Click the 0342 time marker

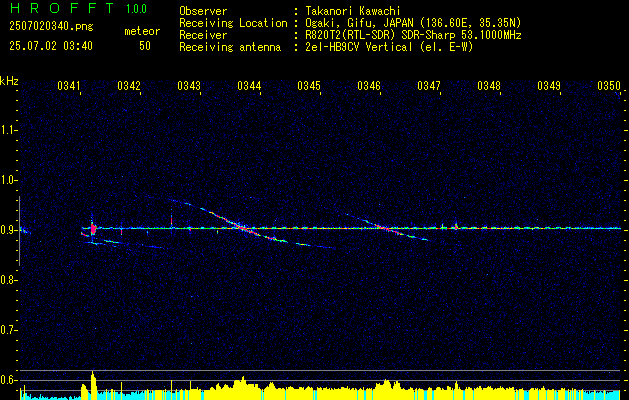click(129, 85)
